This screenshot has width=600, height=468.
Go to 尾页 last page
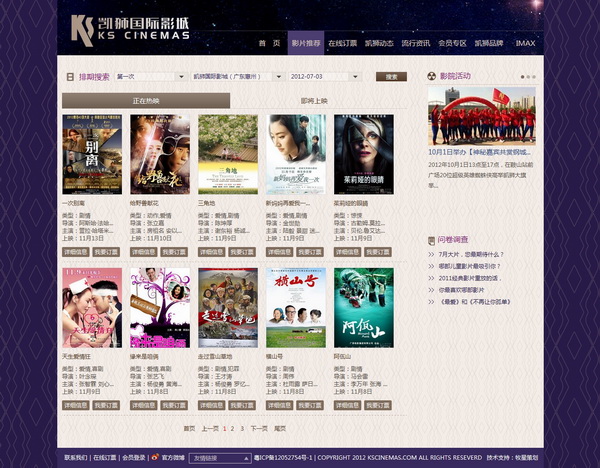(280, 429)
